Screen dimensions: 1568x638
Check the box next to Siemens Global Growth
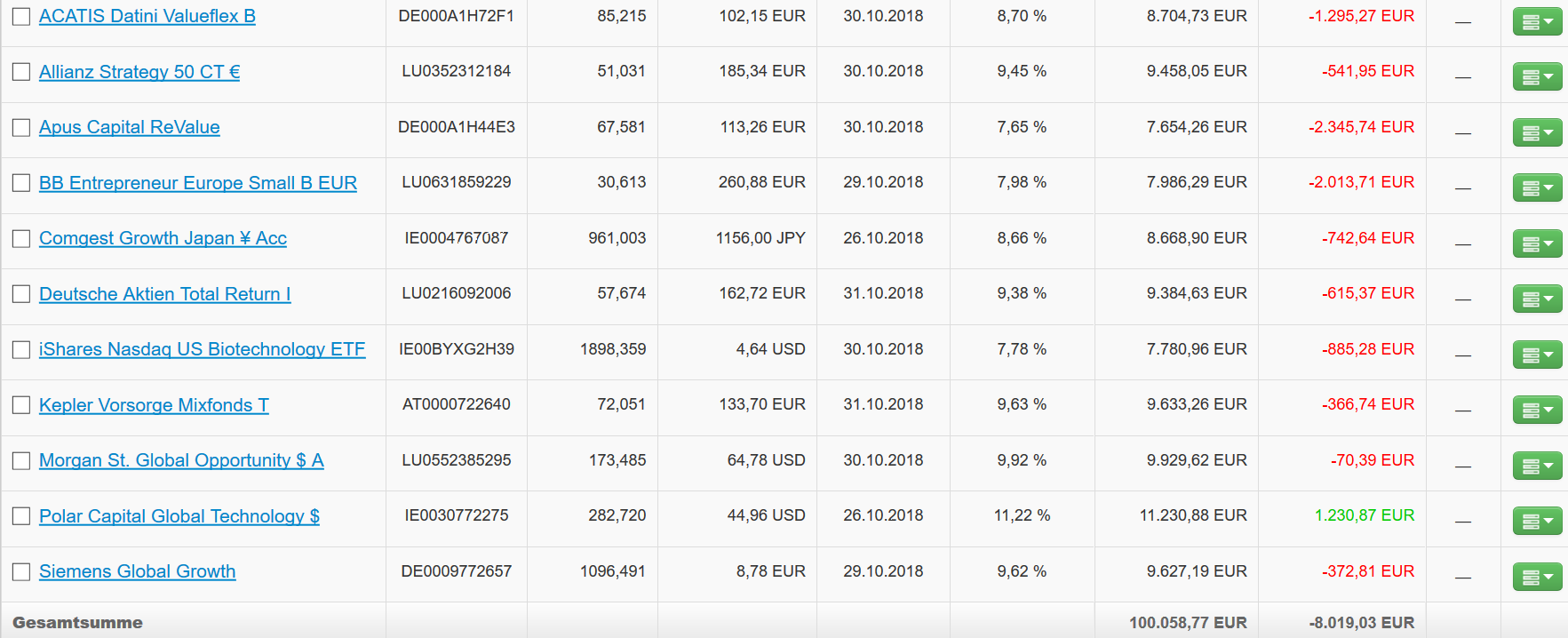tap(21, 571)
